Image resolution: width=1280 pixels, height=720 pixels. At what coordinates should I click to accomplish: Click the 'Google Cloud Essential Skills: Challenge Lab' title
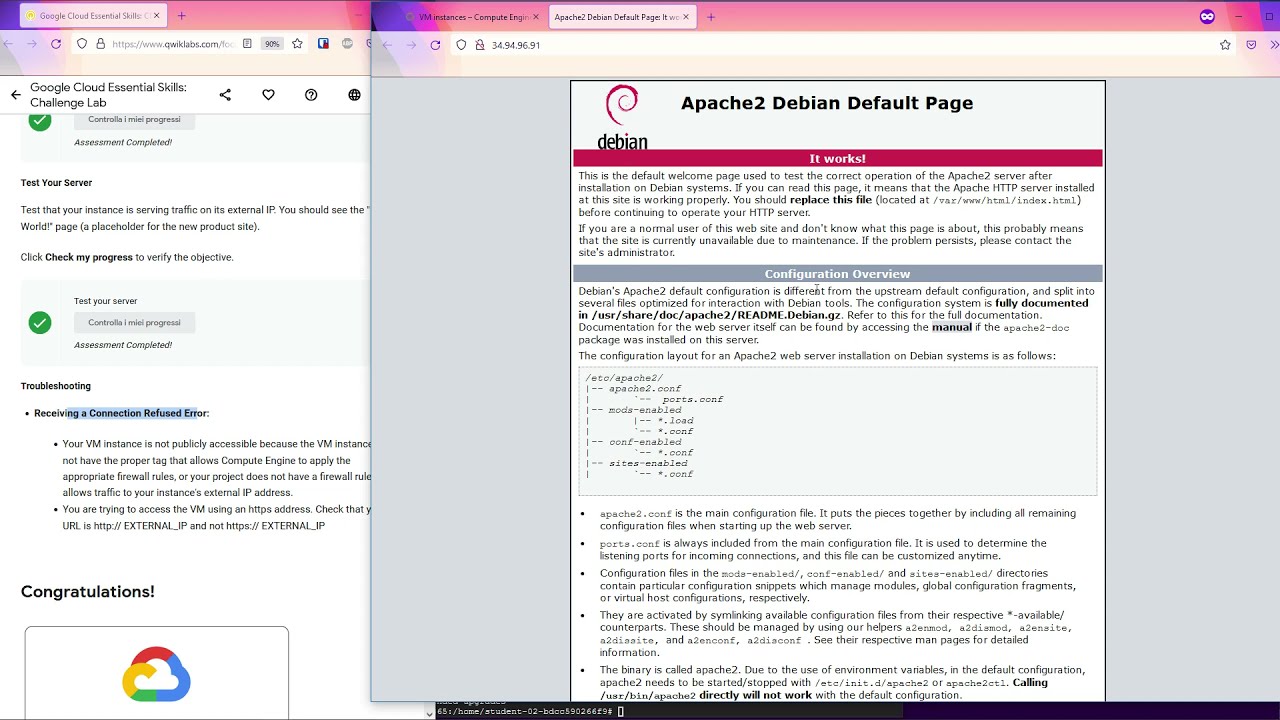(x=108, y=95)
